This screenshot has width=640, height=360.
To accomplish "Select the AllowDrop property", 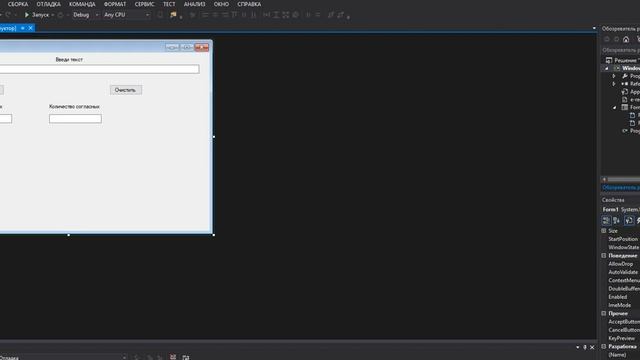I will coord(620,264).
